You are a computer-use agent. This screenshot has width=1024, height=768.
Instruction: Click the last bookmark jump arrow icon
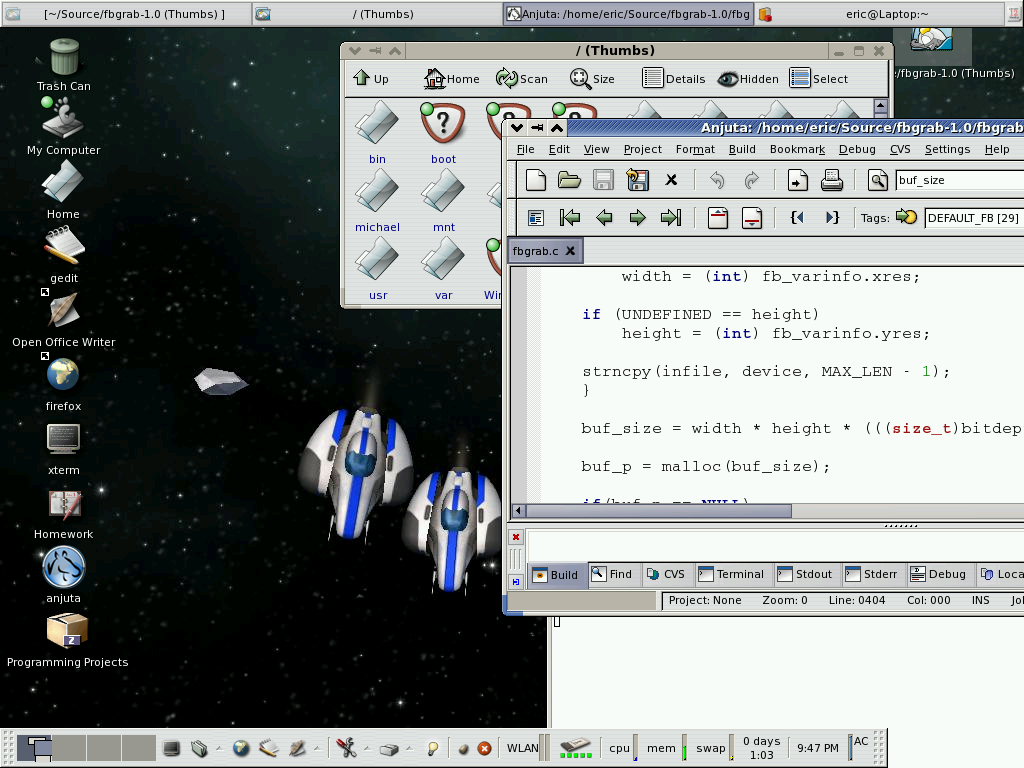[x=671, y=217]
